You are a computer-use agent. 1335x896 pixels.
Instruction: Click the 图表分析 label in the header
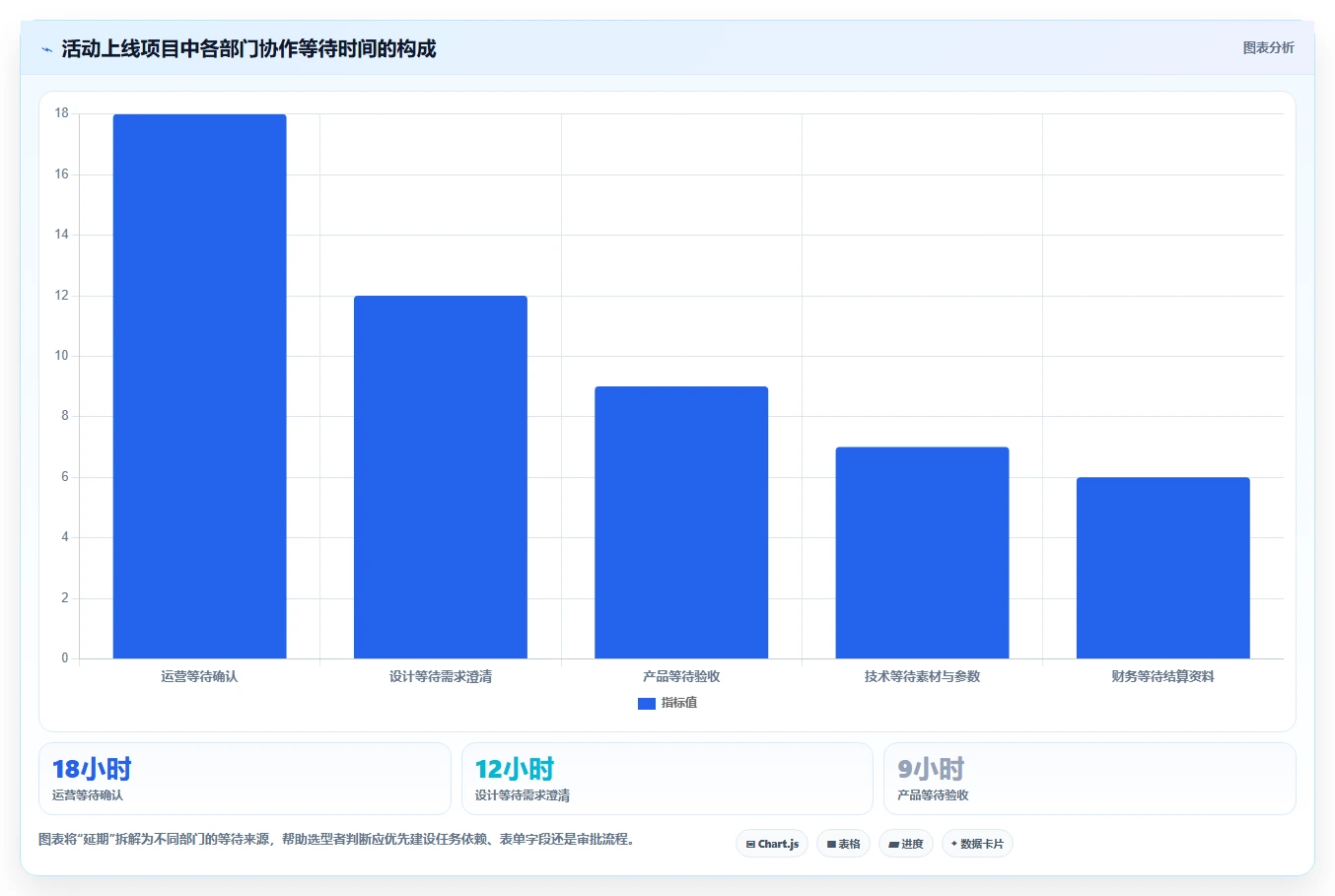pos(1268,47)
